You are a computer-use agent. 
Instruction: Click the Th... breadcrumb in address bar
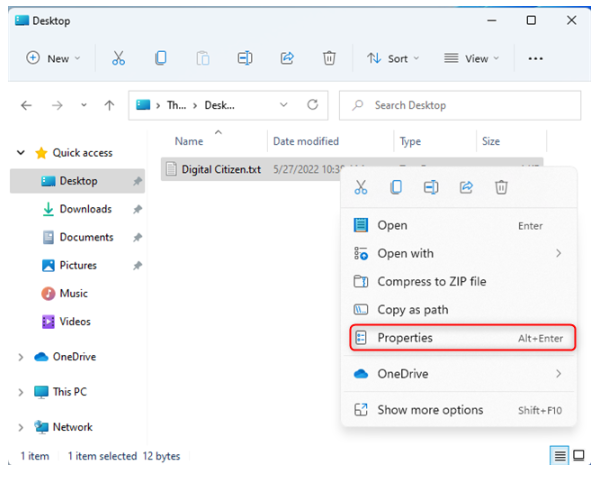176,105
